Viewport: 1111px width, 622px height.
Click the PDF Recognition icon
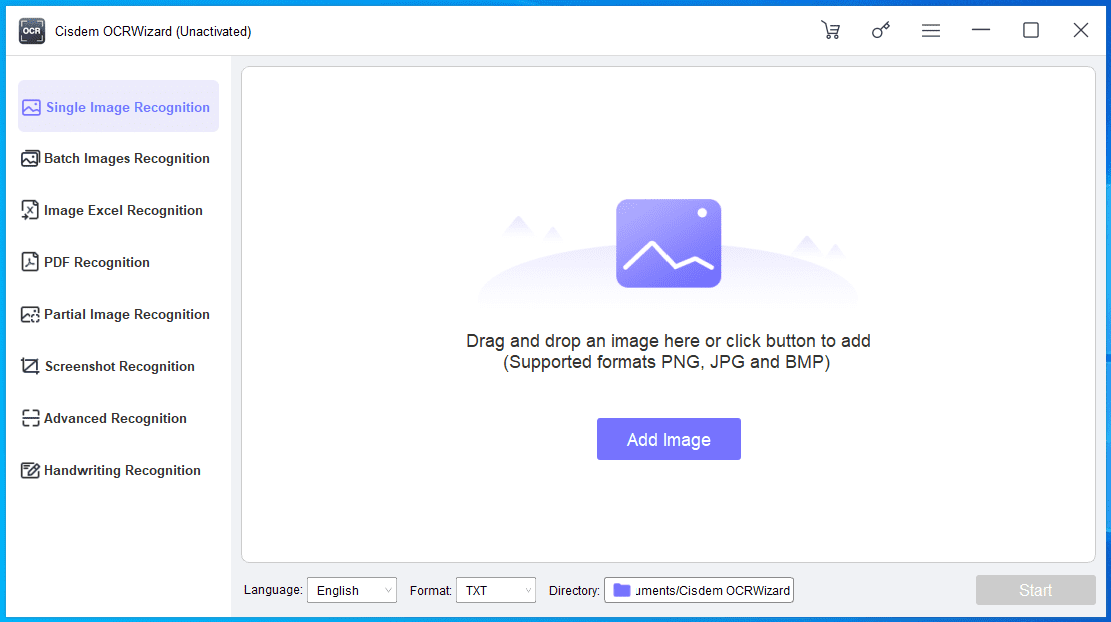30,262
